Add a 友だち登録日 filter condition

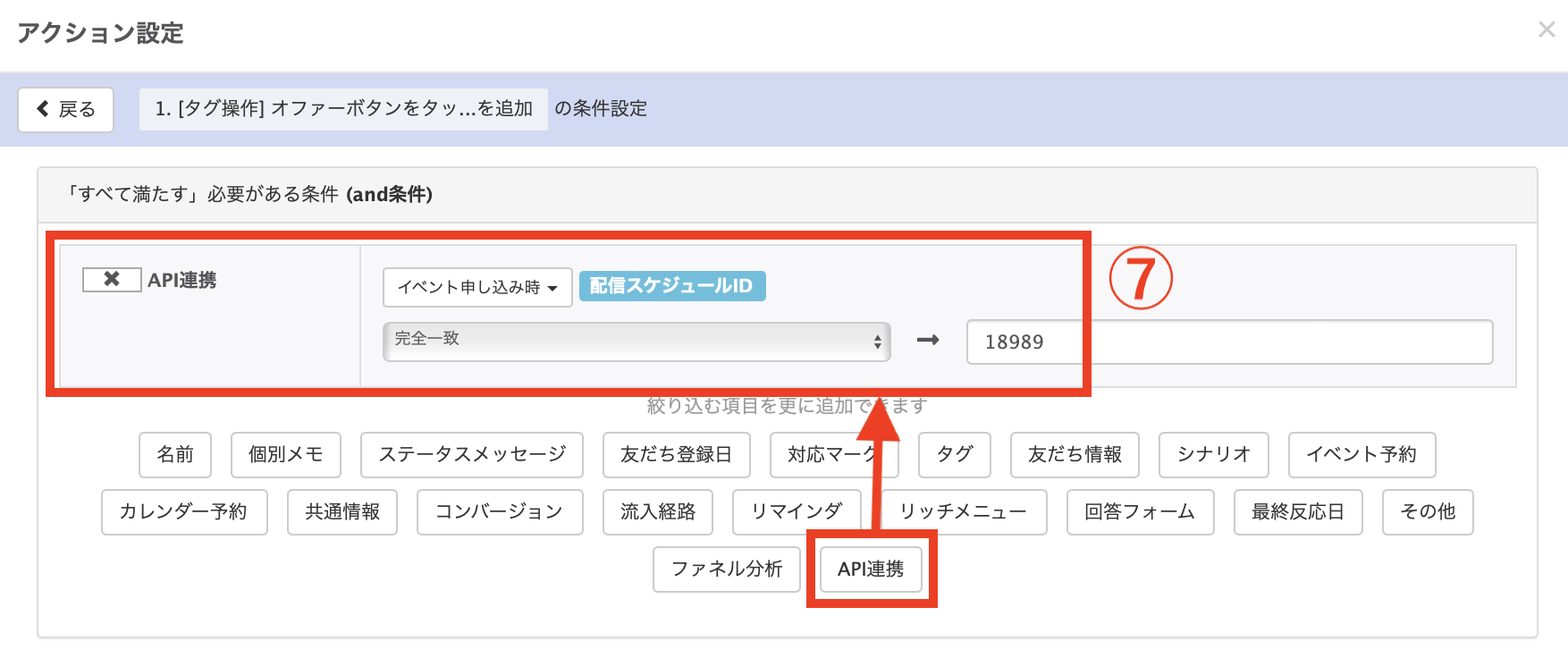[x=676, y=454]
